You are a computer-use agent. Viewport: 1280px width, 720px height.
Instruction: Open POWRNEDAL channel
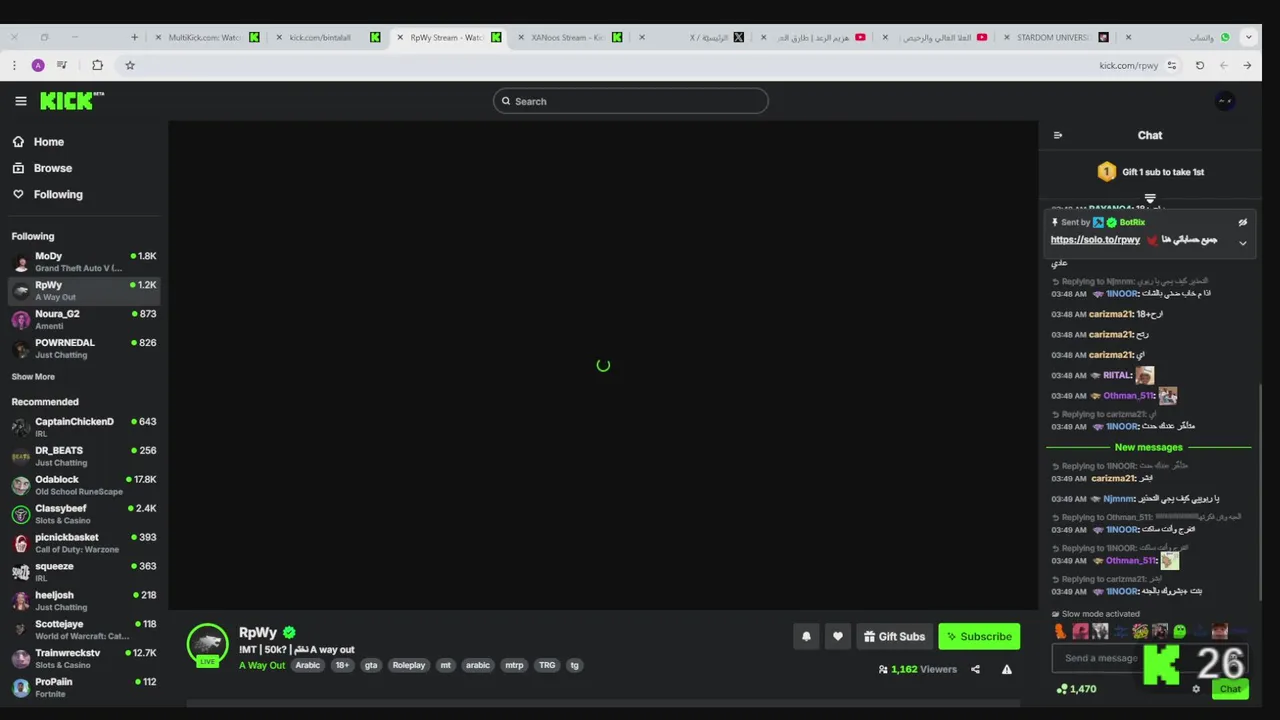(x=84, y=349)
